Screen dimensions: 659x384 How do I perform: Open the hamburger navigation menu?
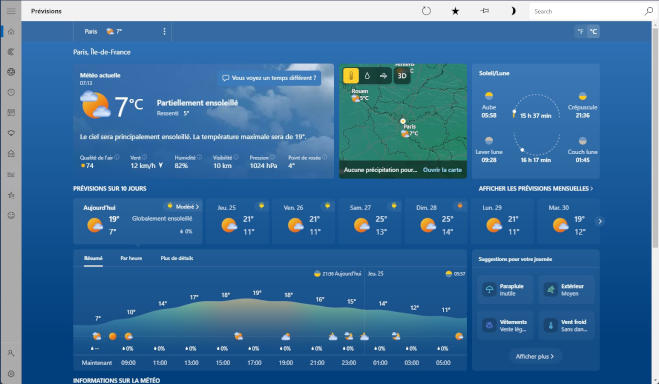[x=11, y=11]
